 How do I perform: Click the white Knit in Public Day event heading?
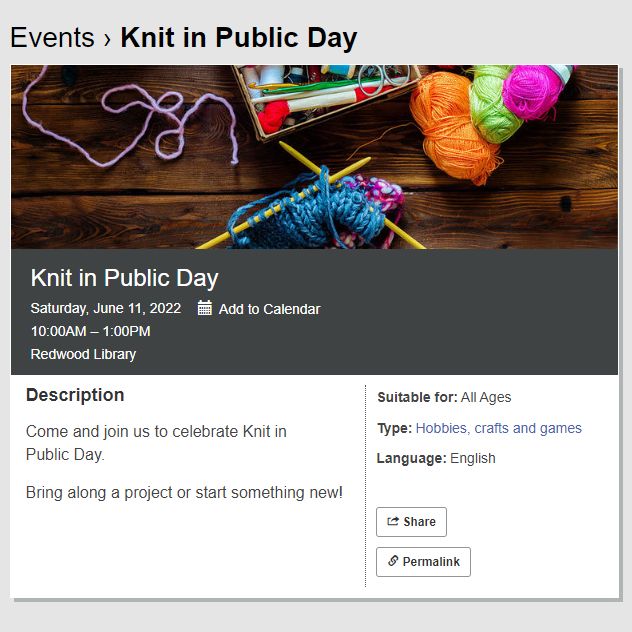[x=125, y=278]
